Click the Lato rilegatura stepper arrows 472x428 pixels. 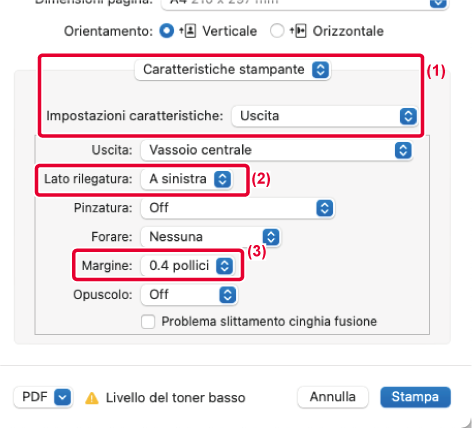(222, 179)
